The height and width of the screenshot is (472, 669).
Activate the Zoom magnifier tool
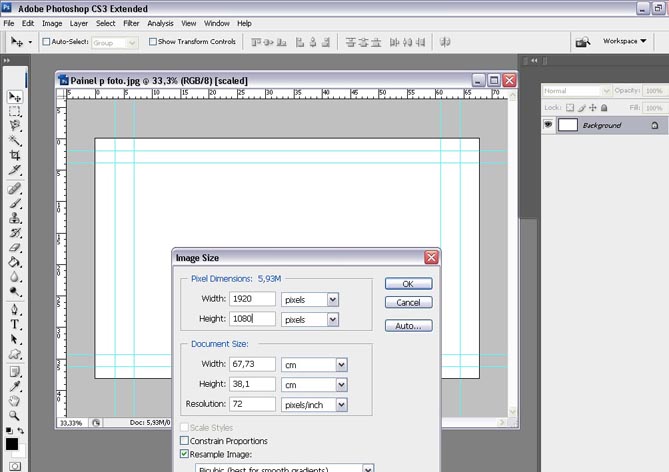15,414
